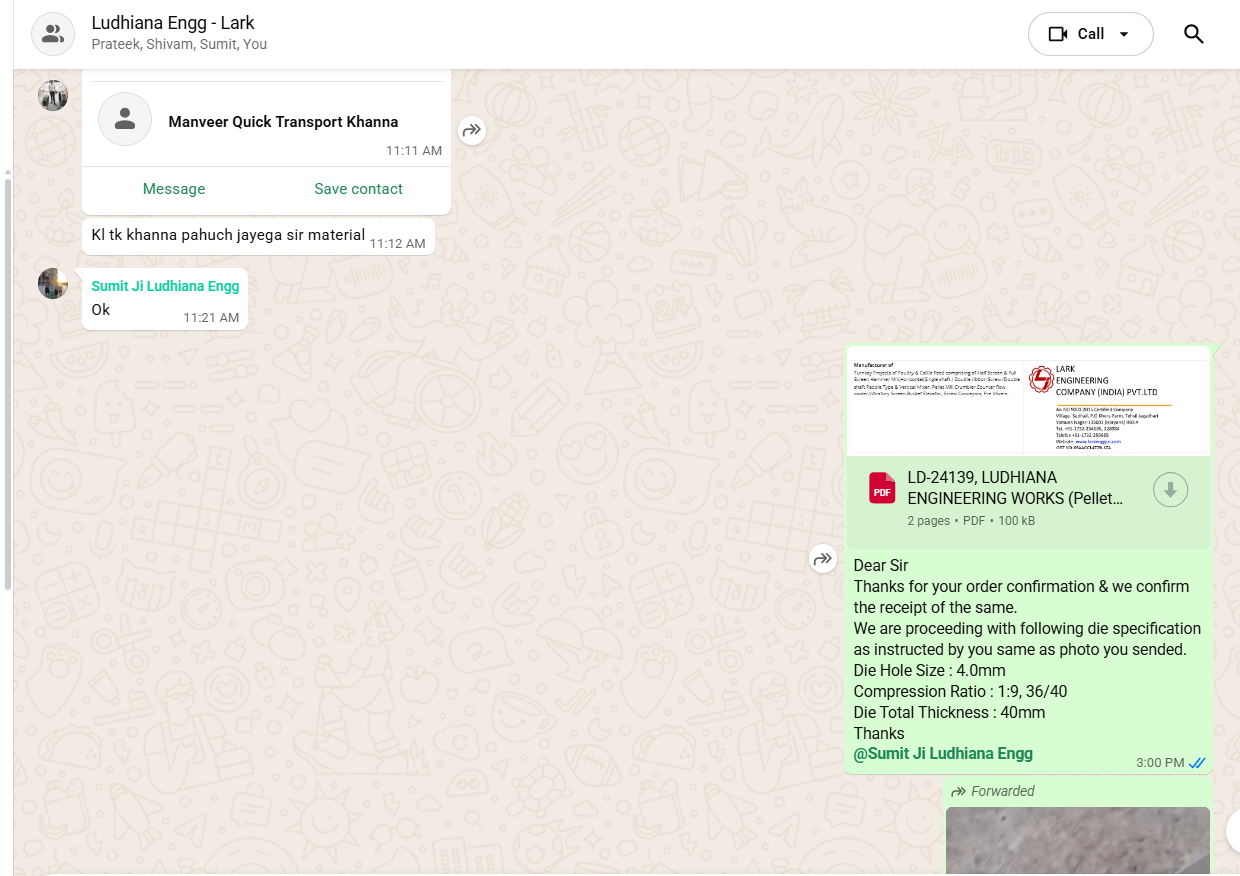This screenshot has width=1240, height=876.
Task: Click the blue read receipt double ticks
Action: tap(1197, 763)
